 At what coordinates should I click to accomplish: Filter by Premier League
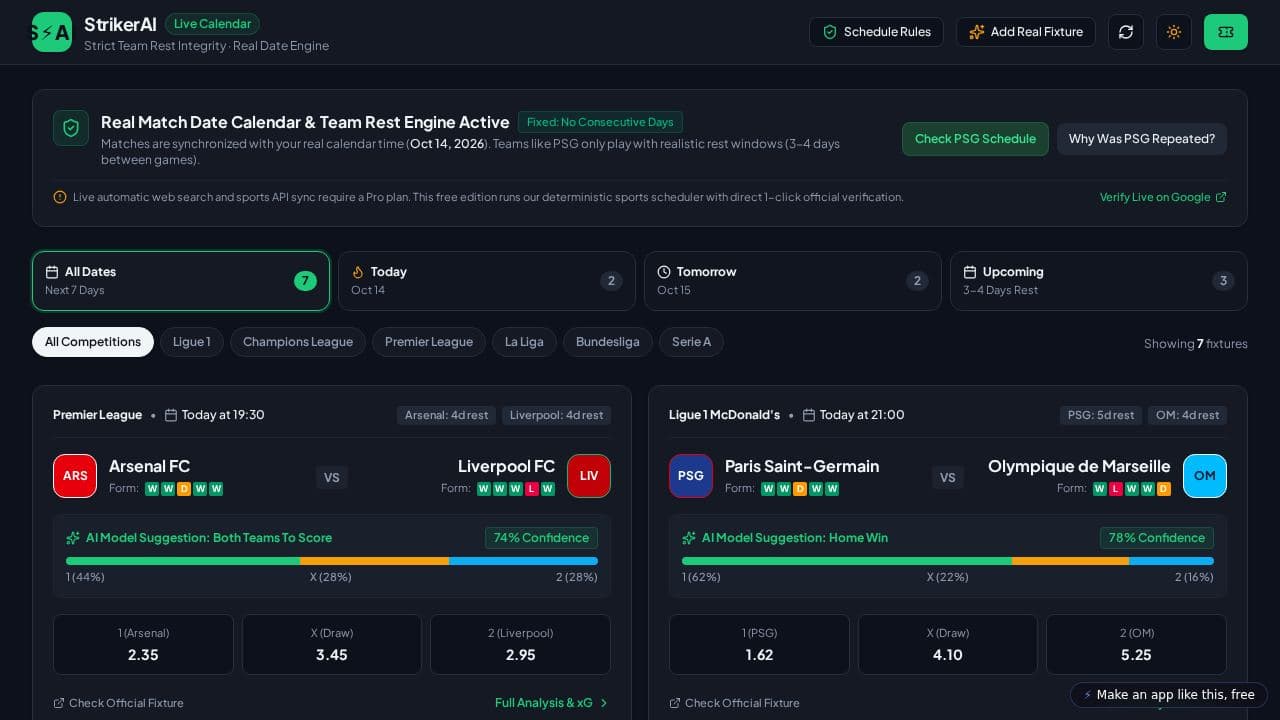pyautogui.click(x=429, y=342)
